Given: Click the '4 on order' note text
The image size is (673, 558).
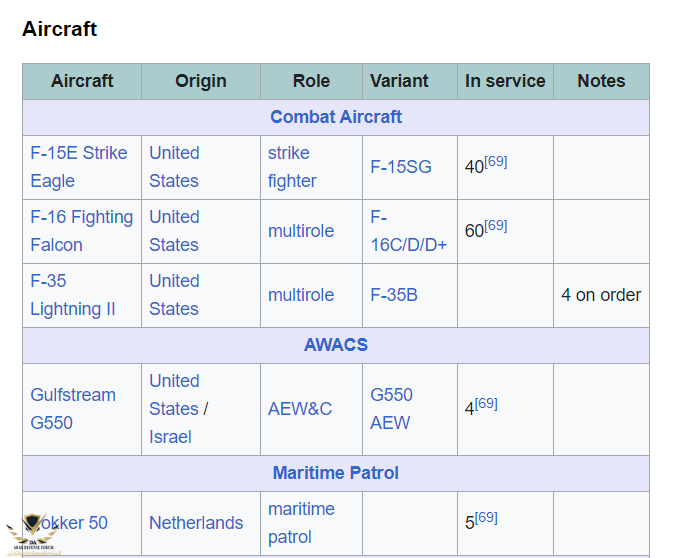Looking at the screenshot, I should coord(601,295).
